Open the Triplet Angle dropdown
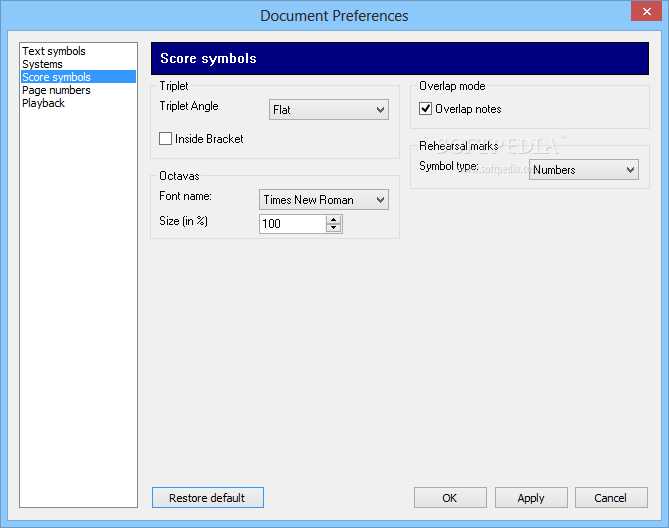669x528 pixels. [329, 110]
